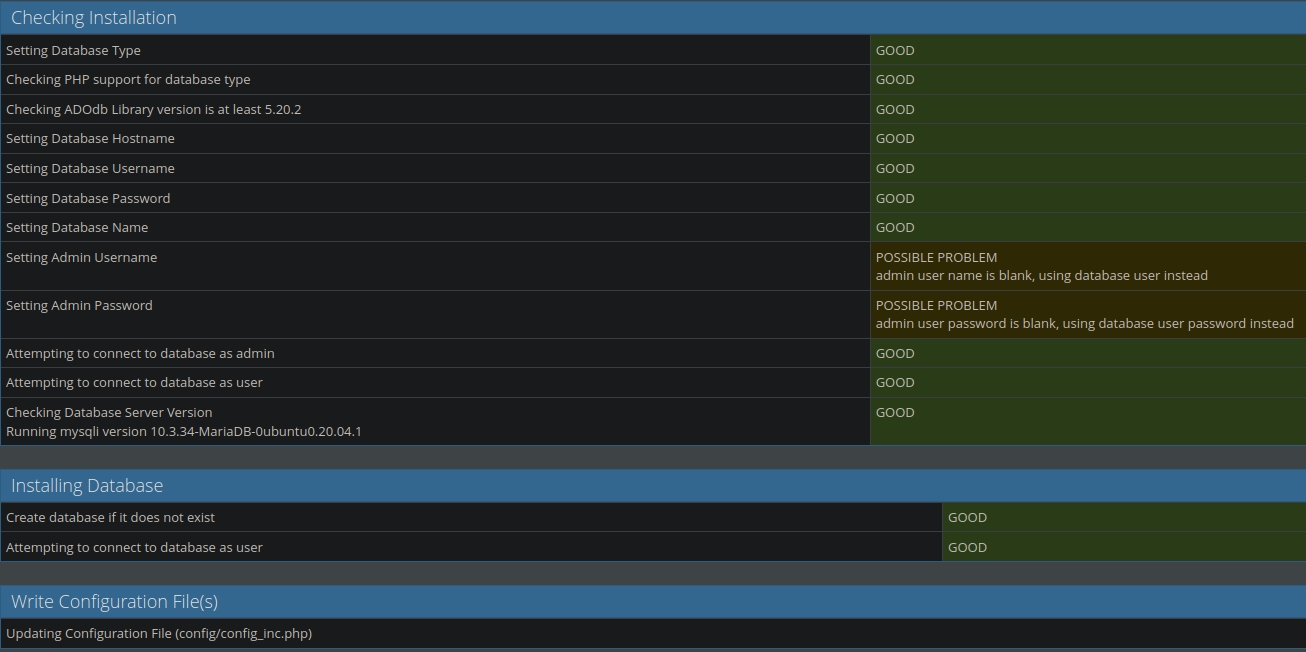Click the Checking Database Server Version label
The image size is (1306, 652).
[109, 413]
